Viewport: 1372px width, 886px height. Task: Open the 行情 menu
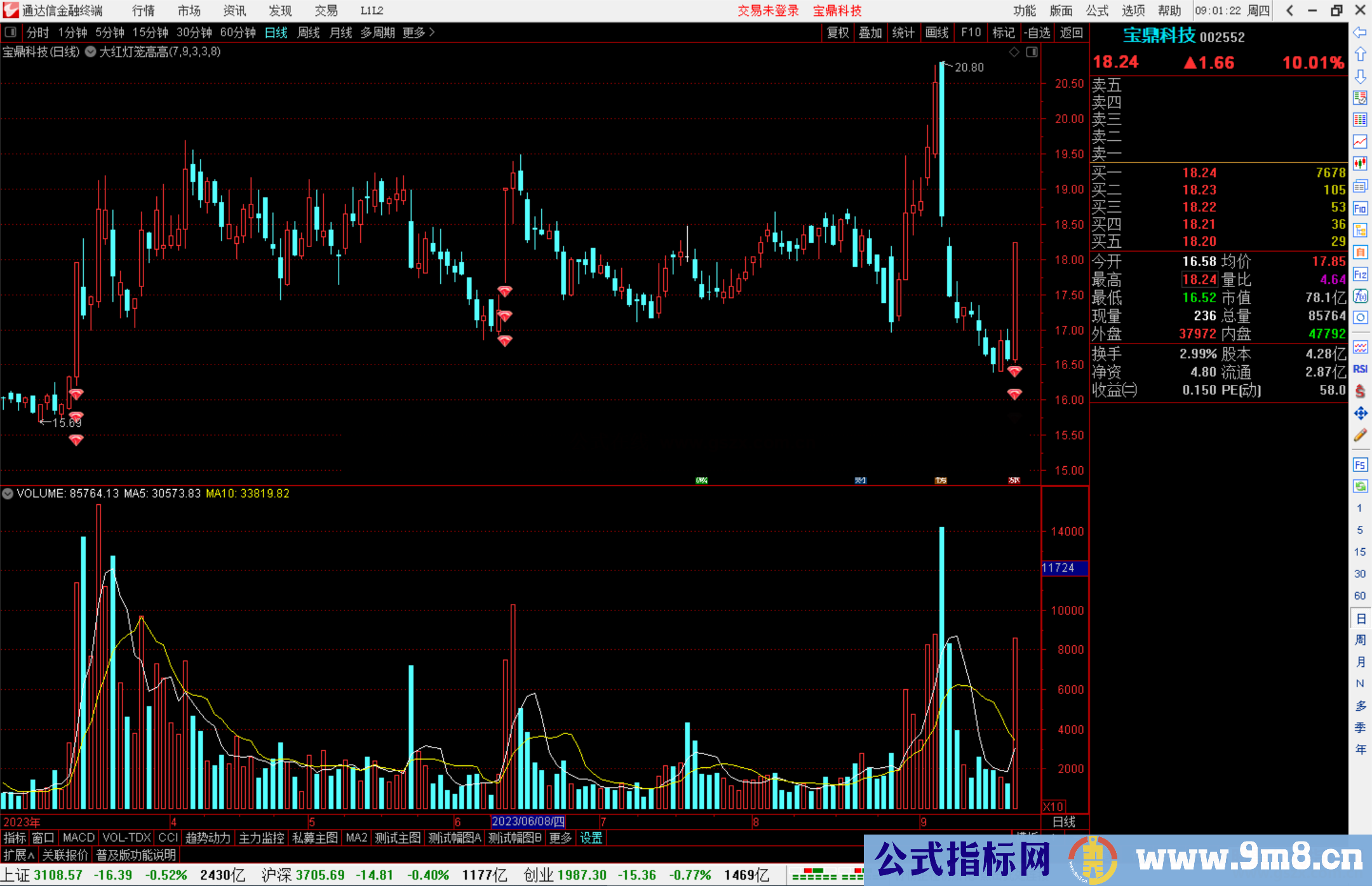(x=144, y=11)
